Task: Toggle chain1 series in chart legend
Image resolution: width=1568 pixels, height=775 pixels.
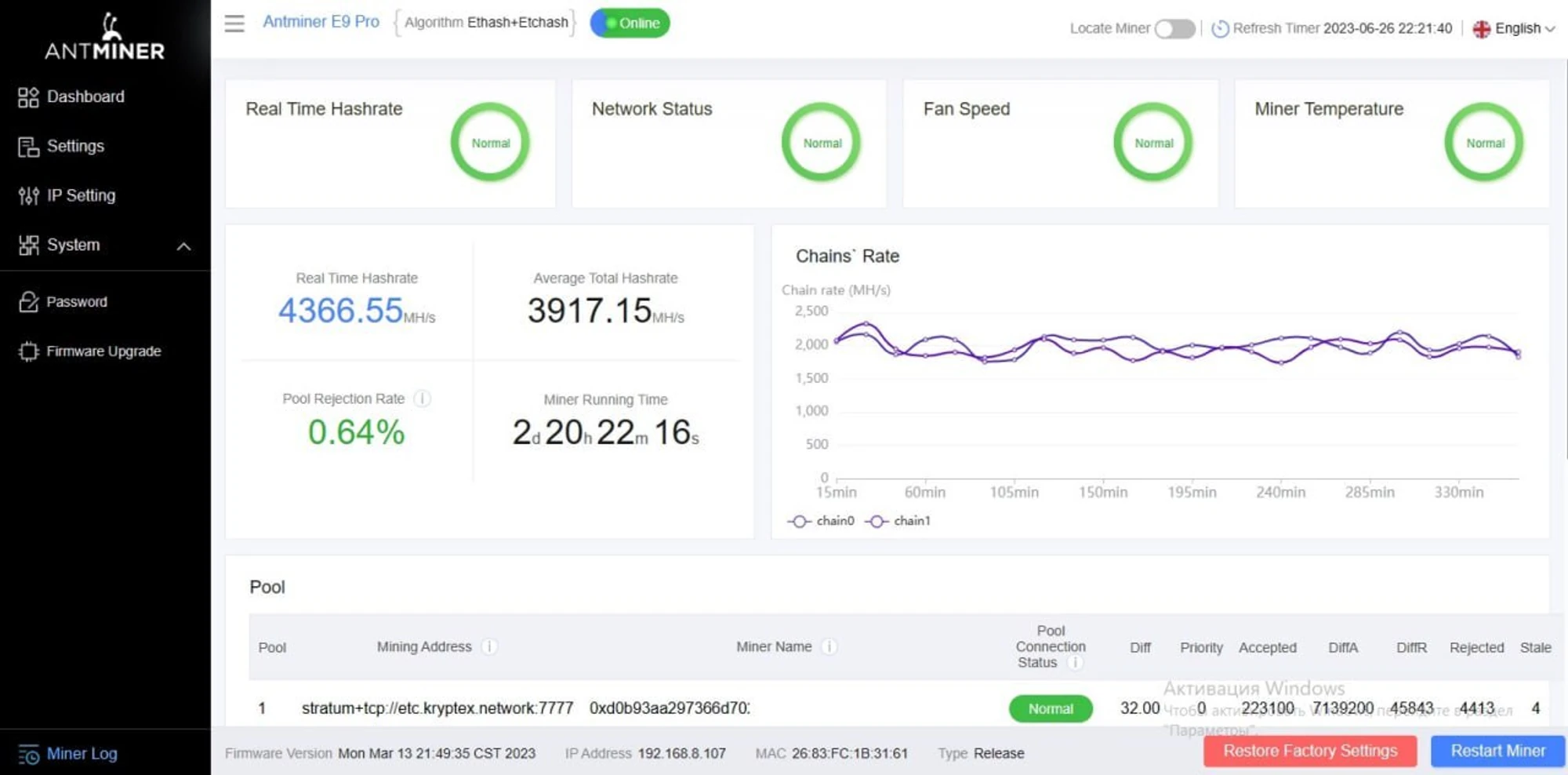Action: point(898,521)
